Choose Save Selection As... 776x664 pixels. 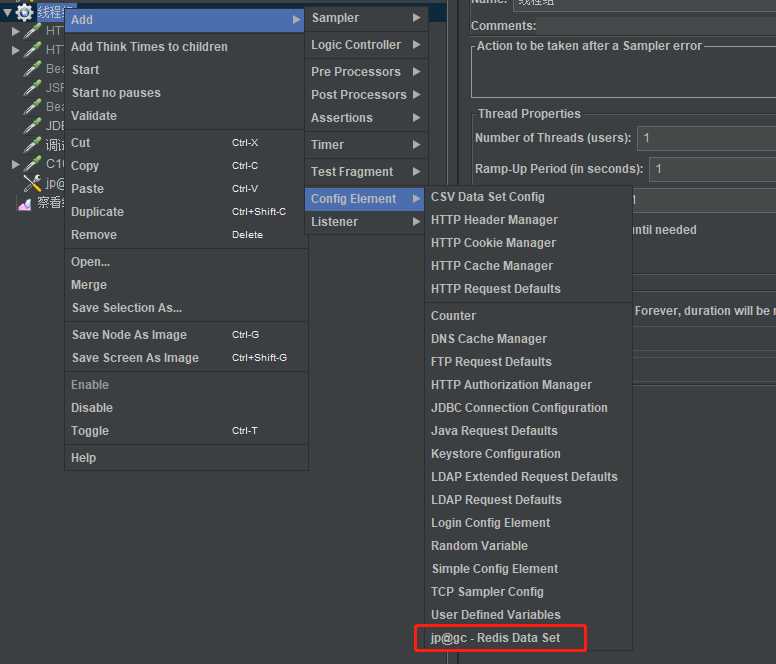tap(185, 308)
